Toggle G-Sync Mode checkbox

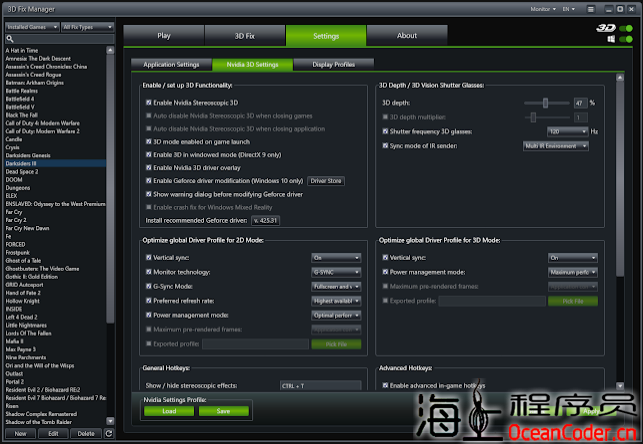pyautogui.click(x=149, y=286)
